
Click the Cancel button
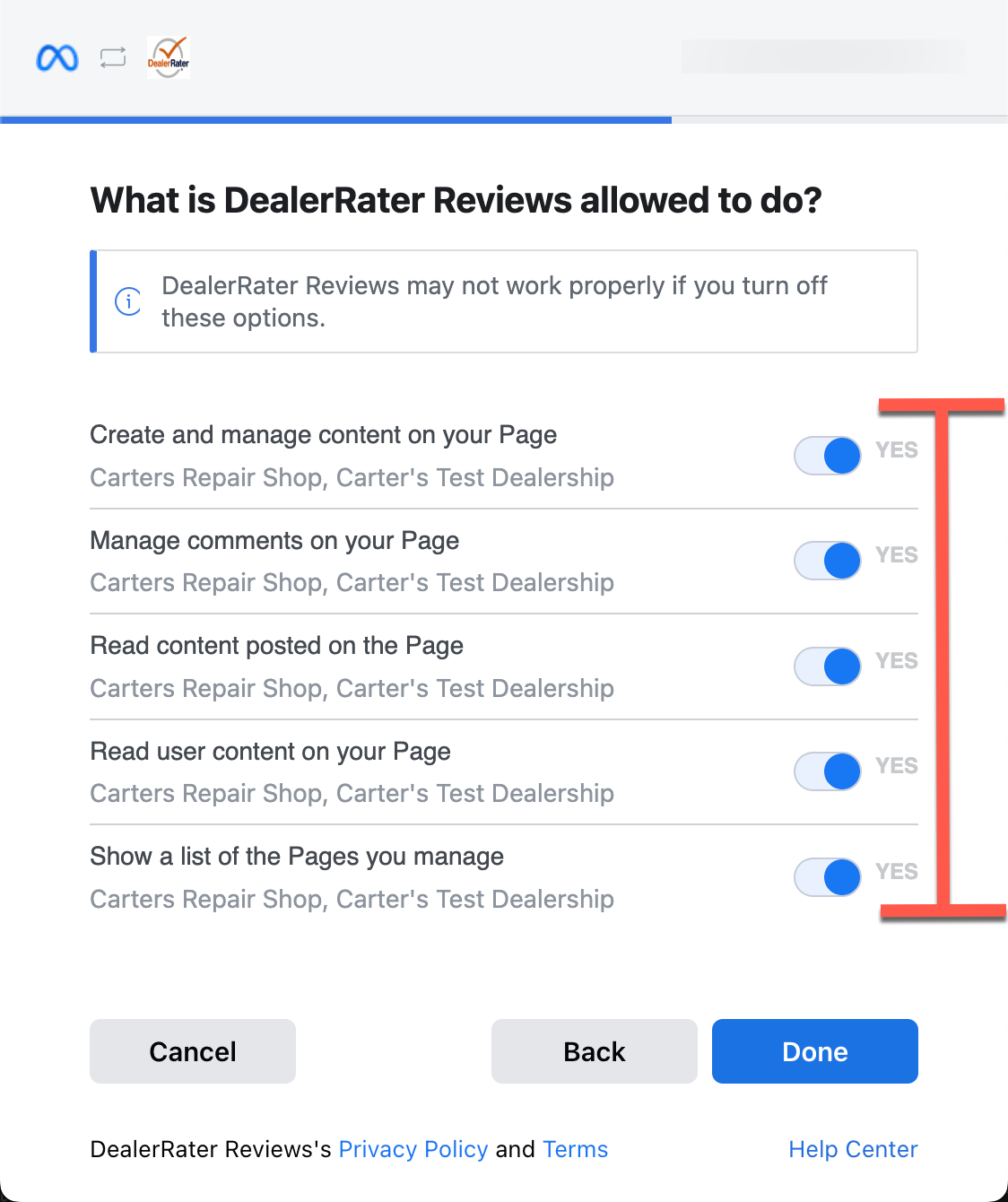(x=193, y=1051)
